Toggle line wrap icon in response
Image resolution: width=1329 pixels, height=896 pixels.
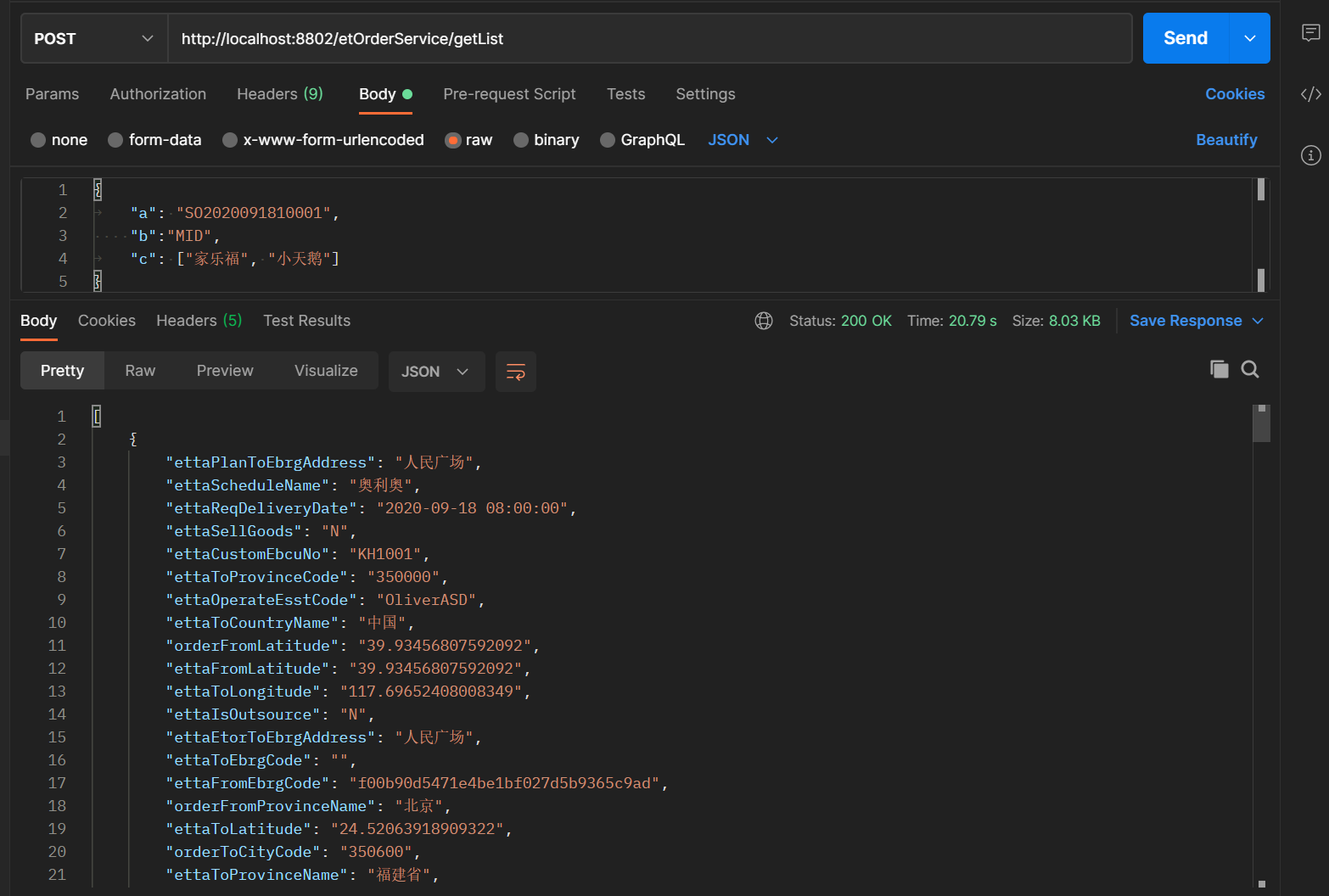tap(516, 372)
